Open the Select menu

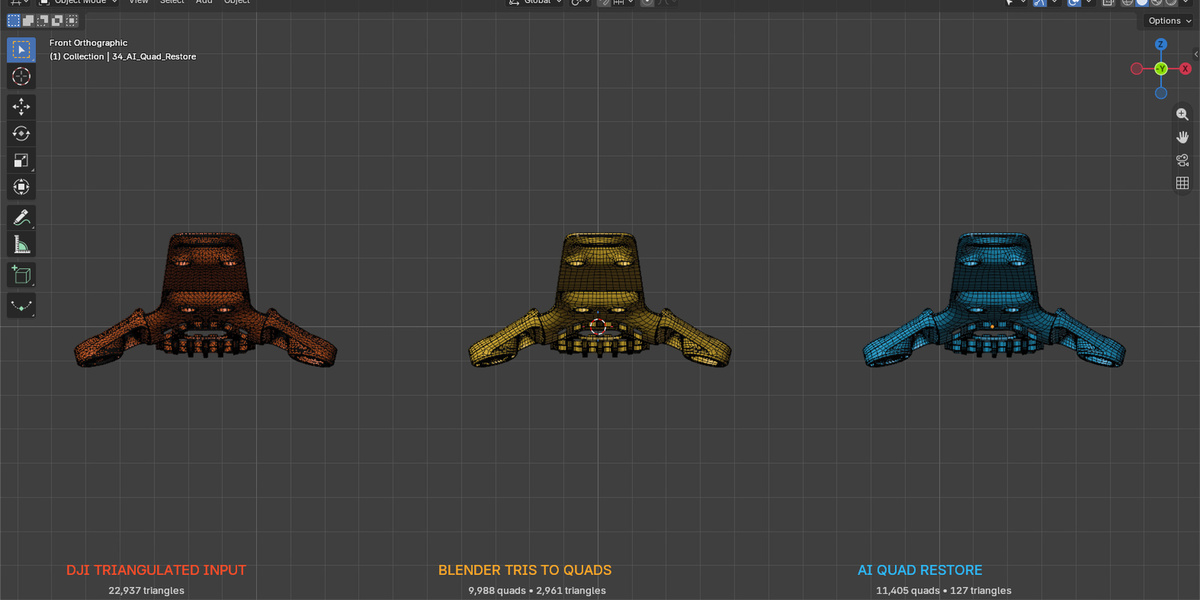click(172, 3)
